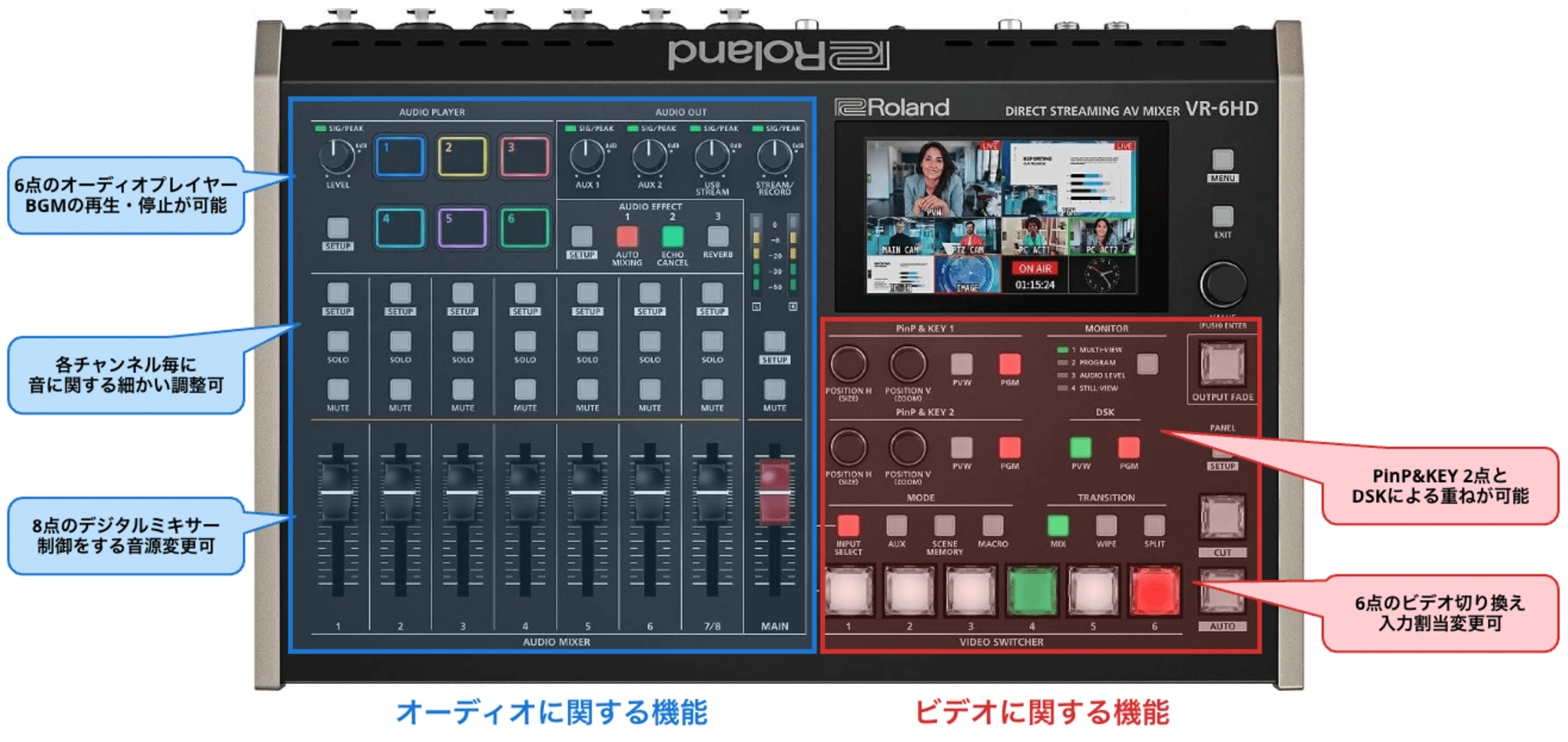Open the Audio Effect SETUP button
The height and width of the screenshot is (742, 1568).
point(582,236)
